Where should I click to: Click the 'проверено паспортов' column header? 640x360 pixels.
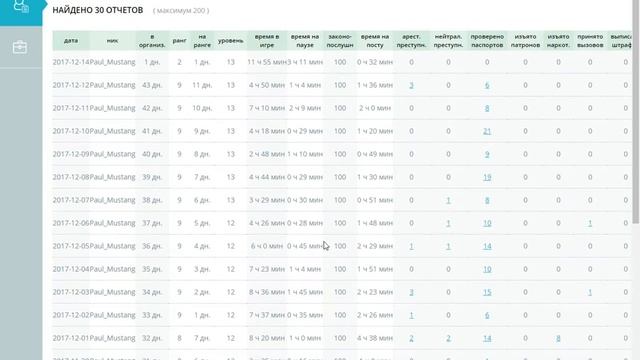pyautogui.click(x=487, y=41)
